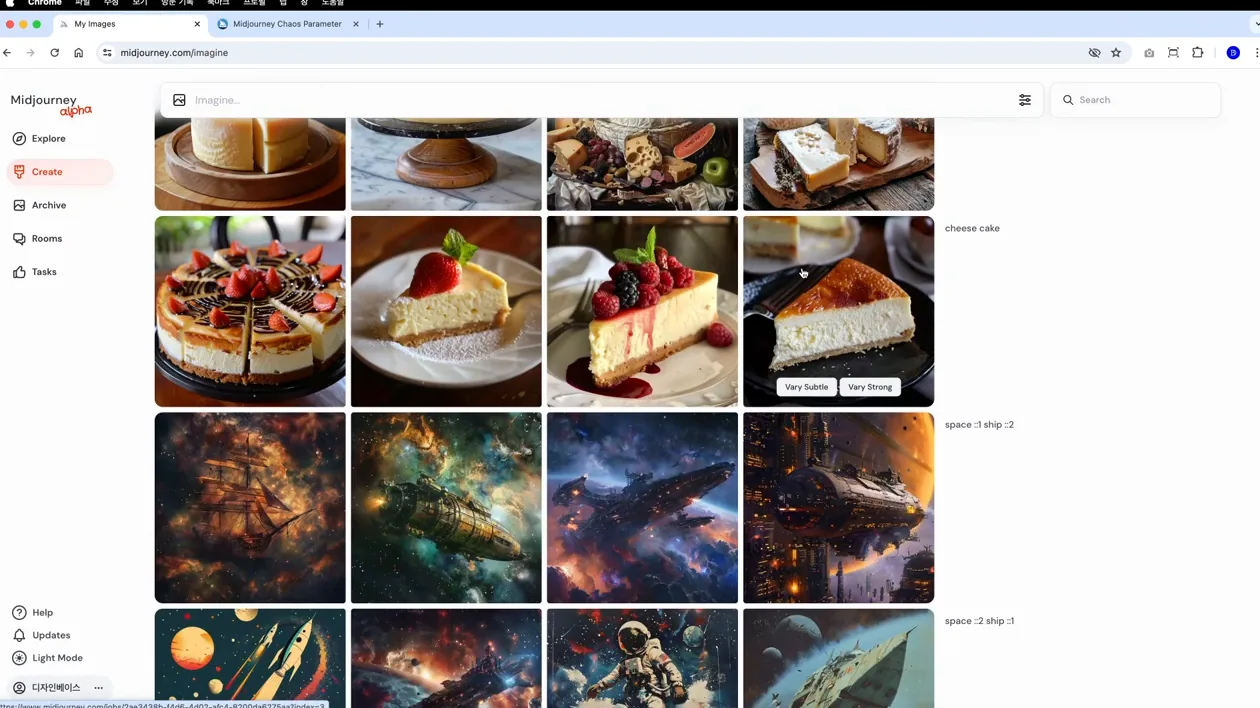Open the Chrome profile avatar
Screen dimensions: 1260x708
point(1233,53)
